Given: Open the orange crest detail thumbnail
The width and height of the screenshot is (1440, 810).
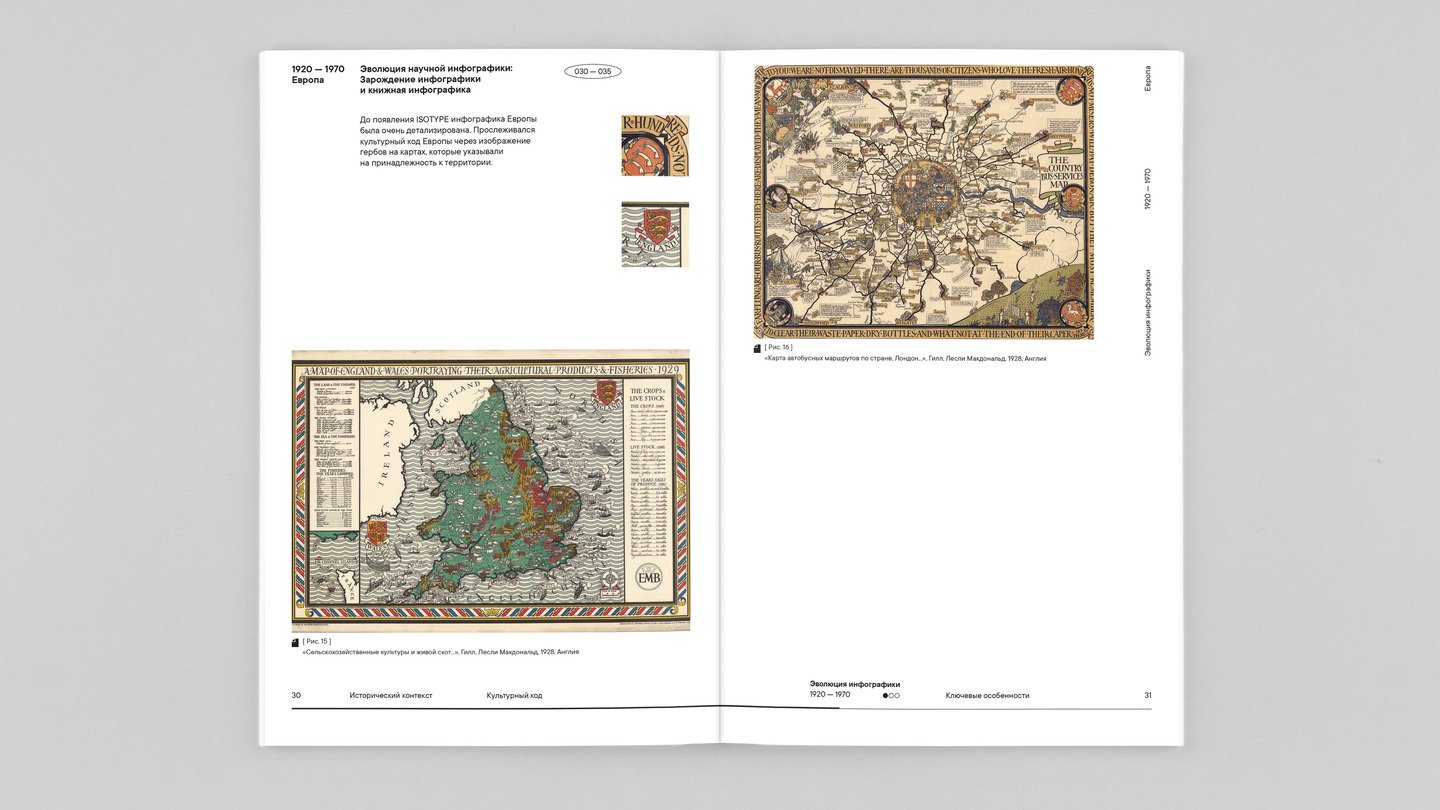Looking at the screenshot, I should pos(655,146).
